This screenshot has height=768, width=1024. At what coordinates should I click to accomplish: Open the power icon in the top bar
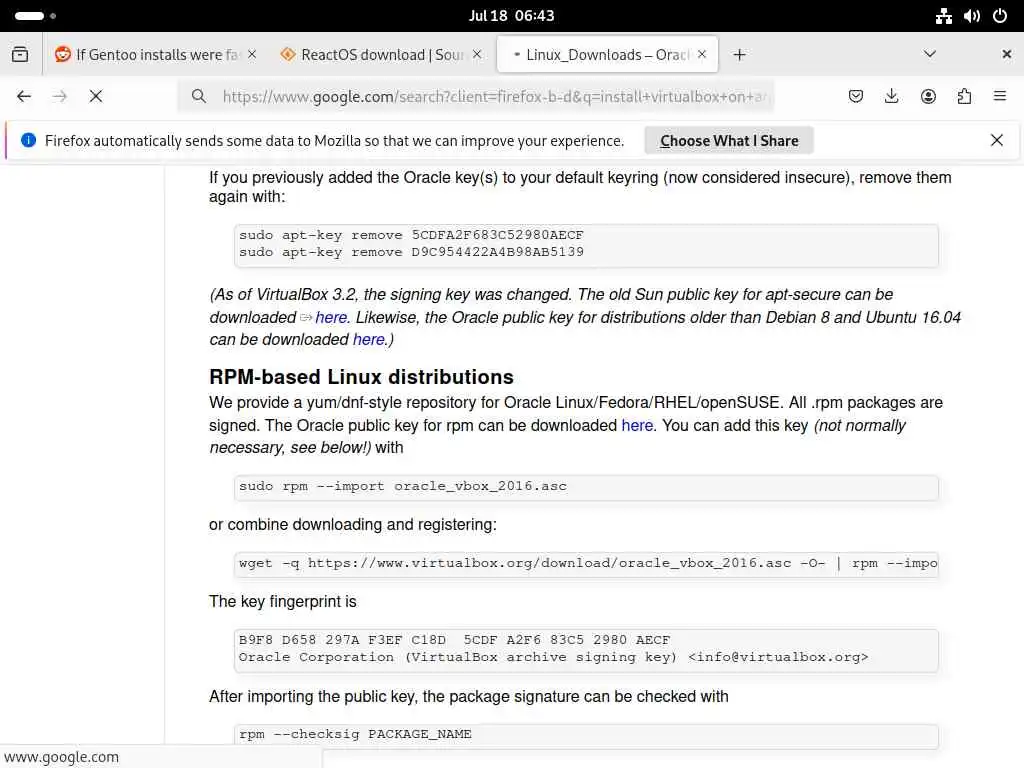coord(1000,16)
